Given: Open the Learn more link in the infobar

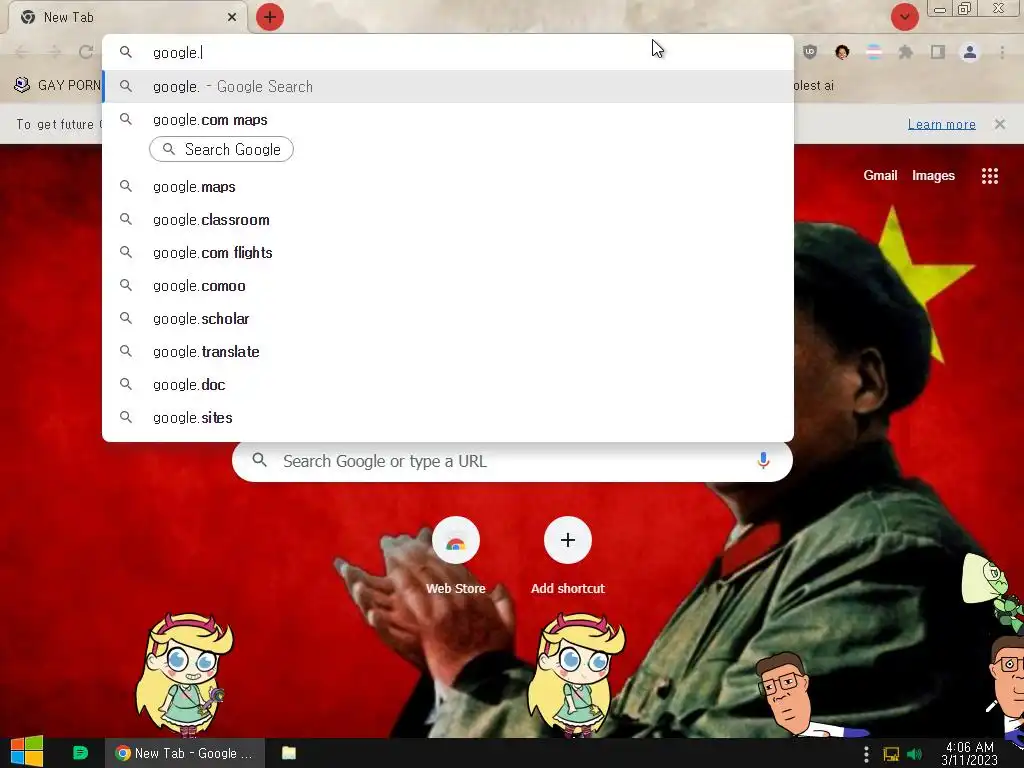Looking at the screenshot, I should point(942,124).
